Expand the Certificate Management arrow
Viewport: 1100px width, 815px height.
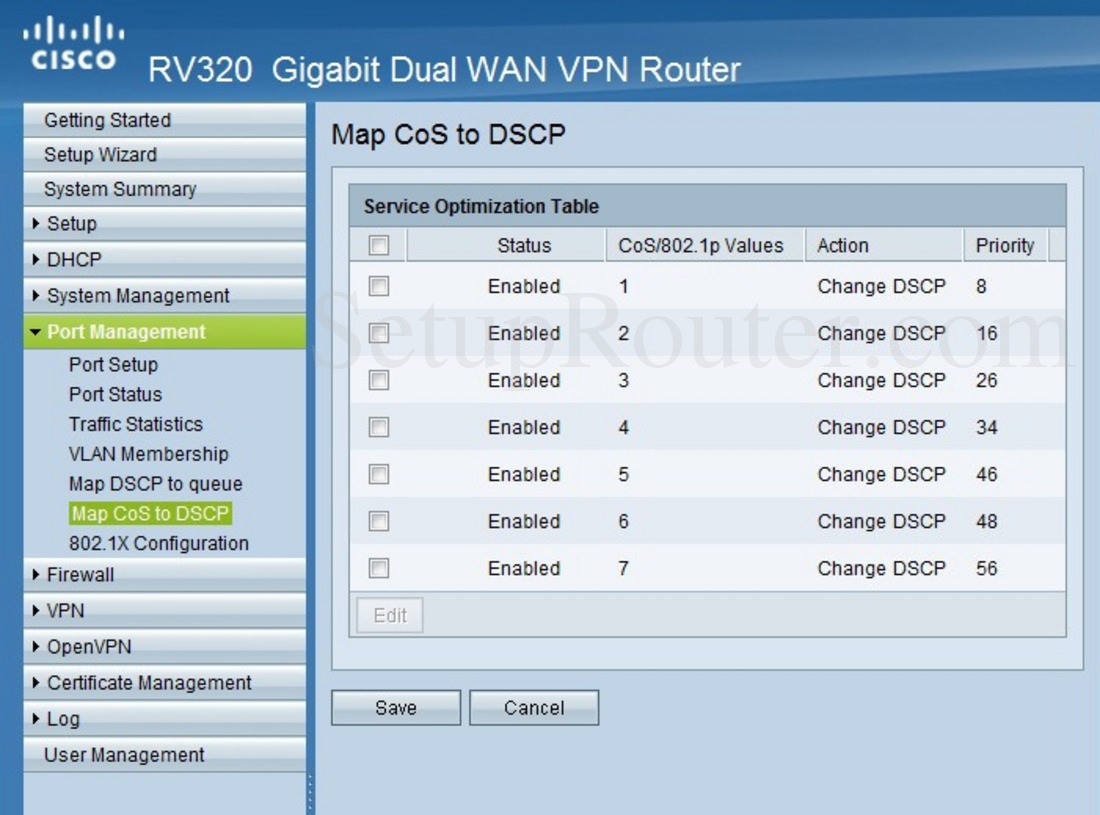click(36, 682)
